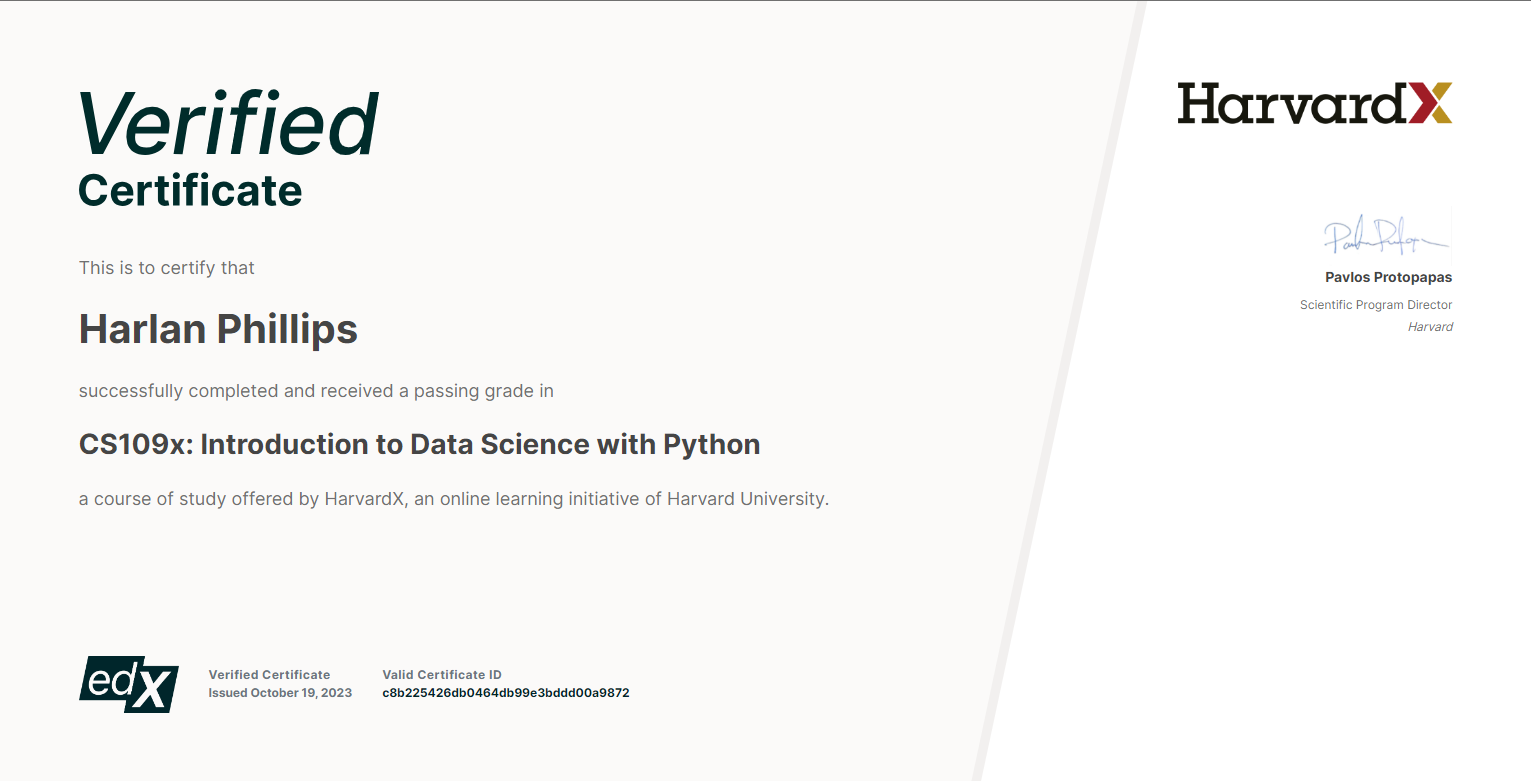
Task: Click the Scientific Program Director title
Action: (1375, 305)
